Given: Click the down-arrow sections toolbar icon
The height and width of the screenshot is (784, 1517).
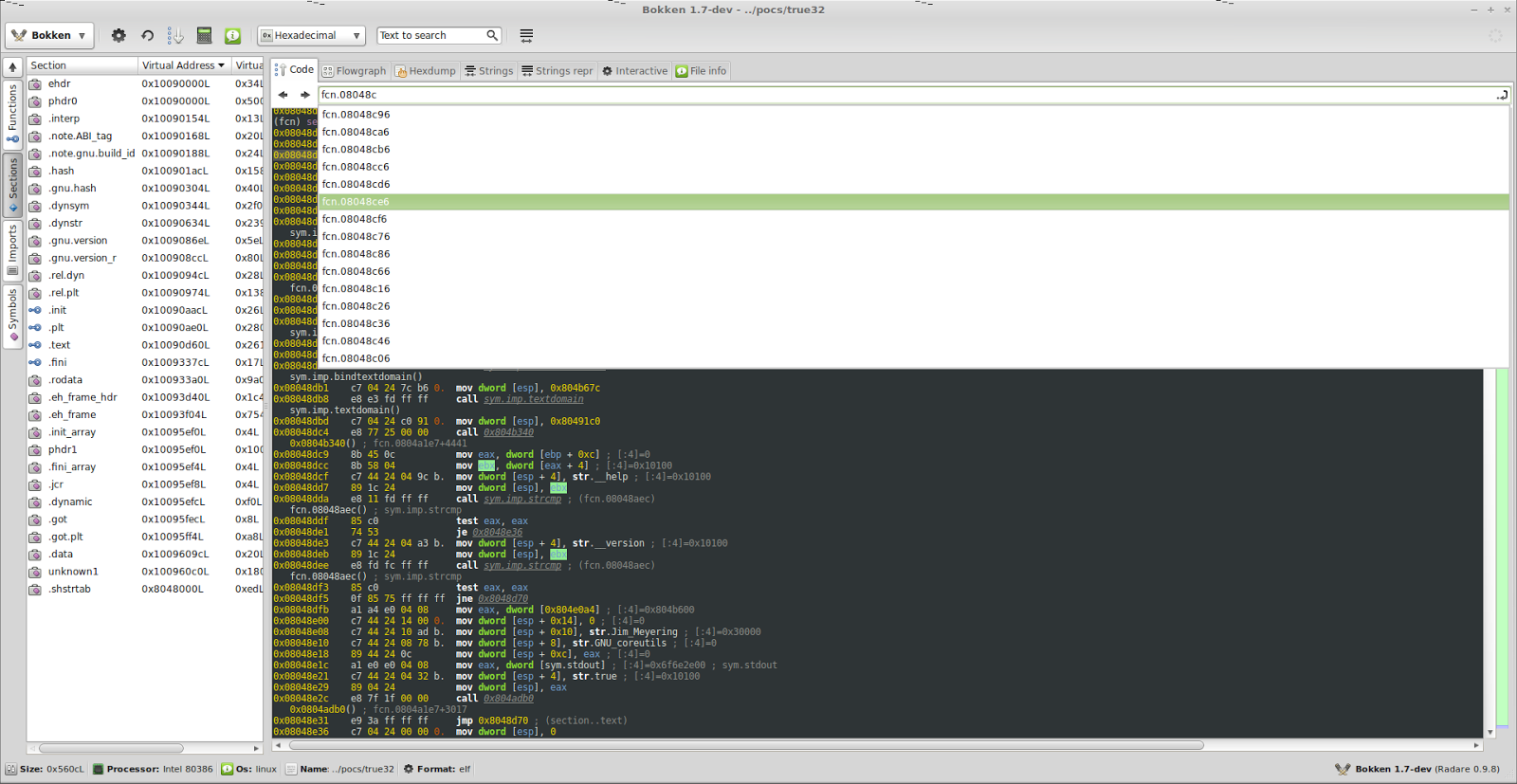Looking at the screenshot, I should 175,35.
